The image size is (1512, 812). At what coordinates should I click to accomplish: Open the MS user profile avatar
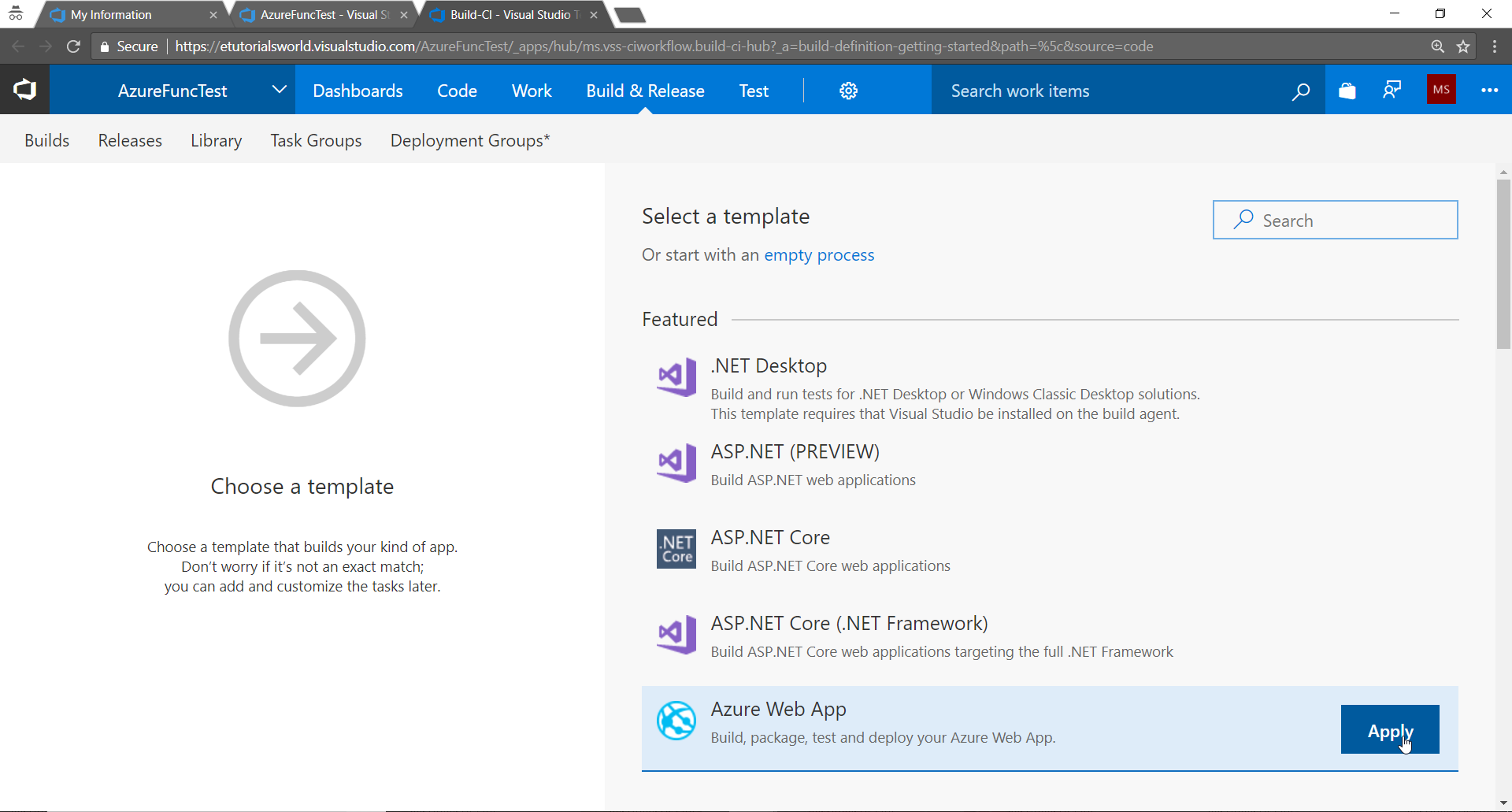[x=1441, y=89]
